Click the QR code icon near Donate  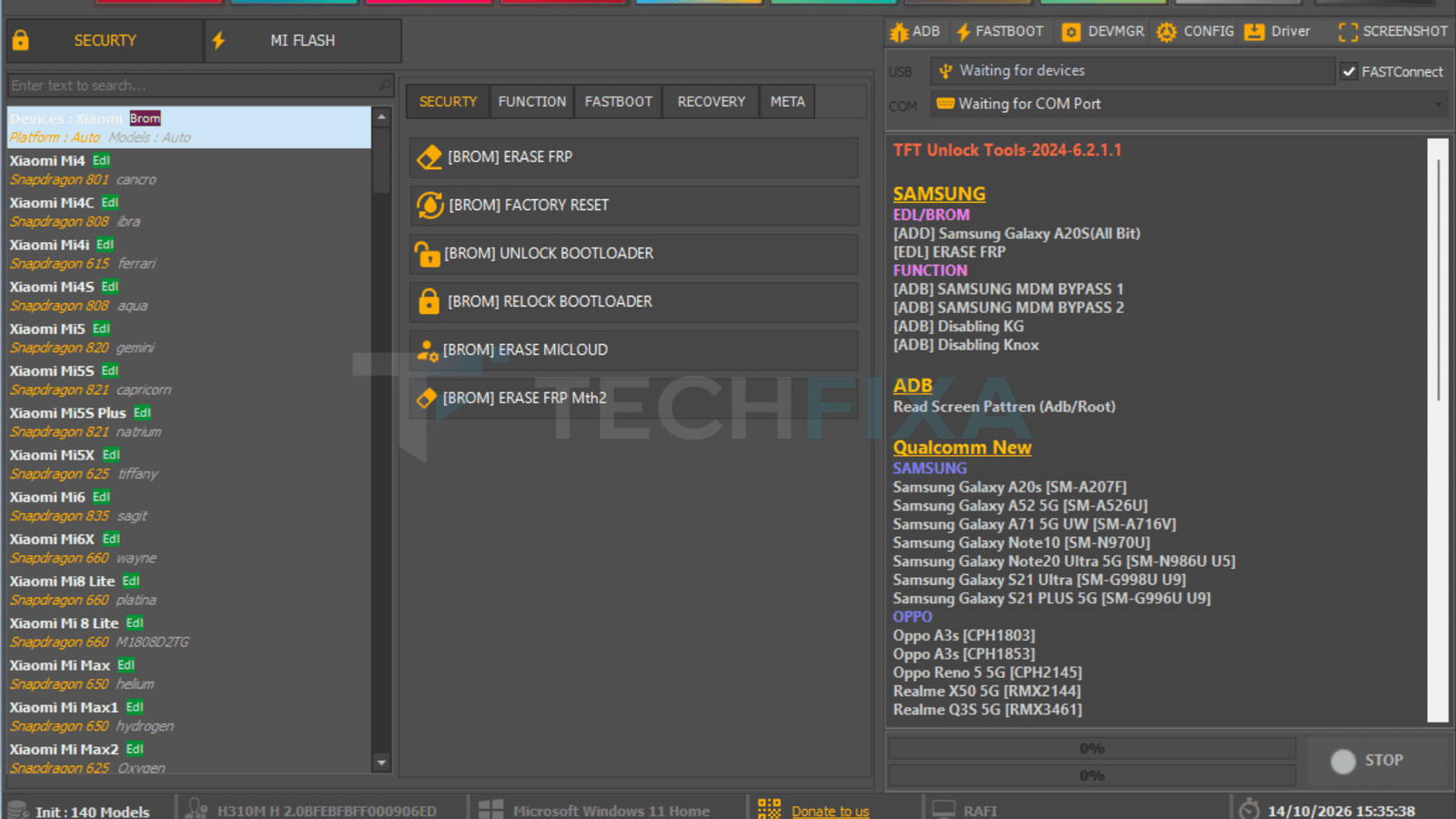tap(769, 809)
